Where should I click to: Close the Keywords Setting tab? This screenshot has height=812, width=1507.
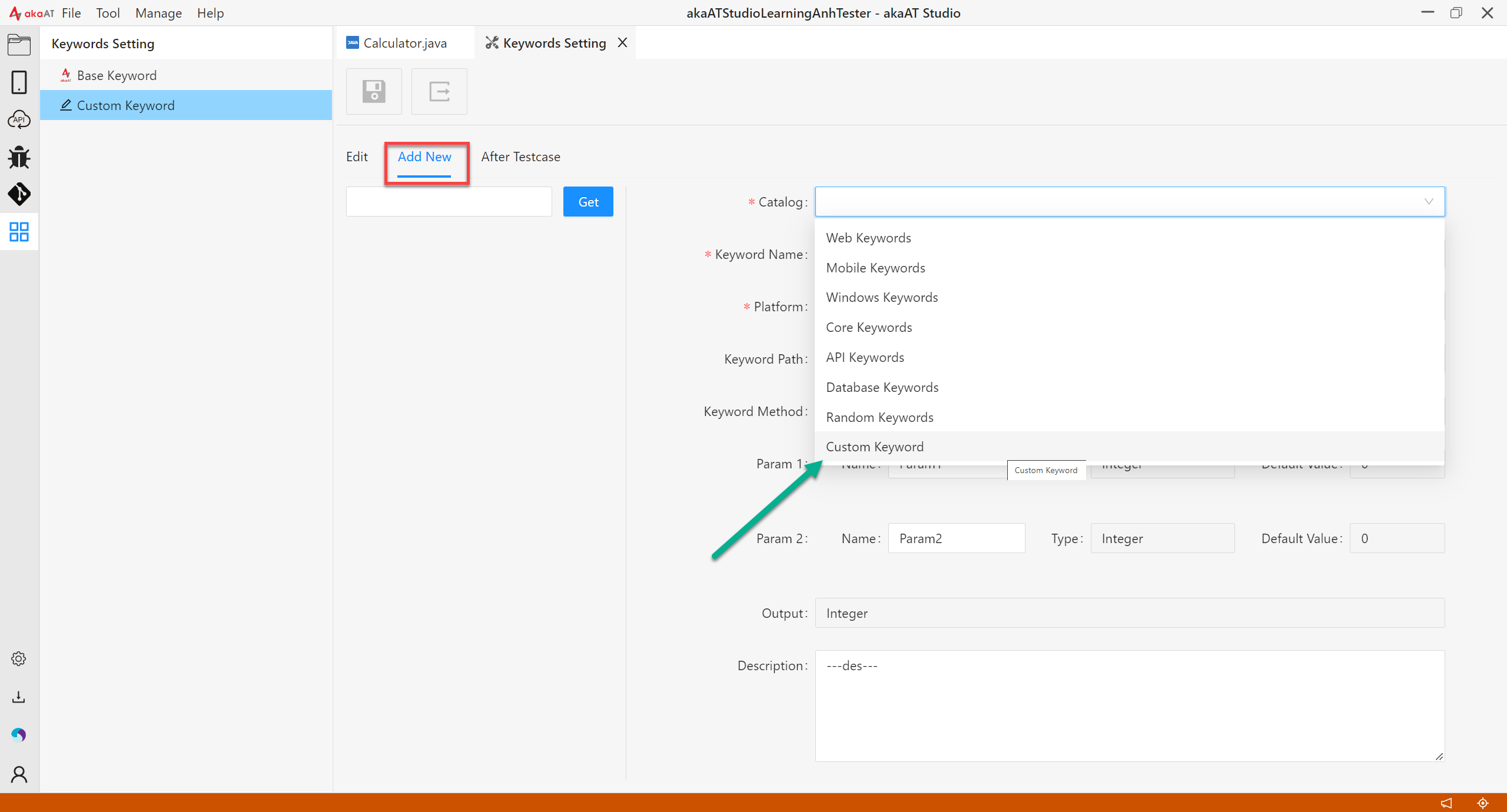point(622,42)
